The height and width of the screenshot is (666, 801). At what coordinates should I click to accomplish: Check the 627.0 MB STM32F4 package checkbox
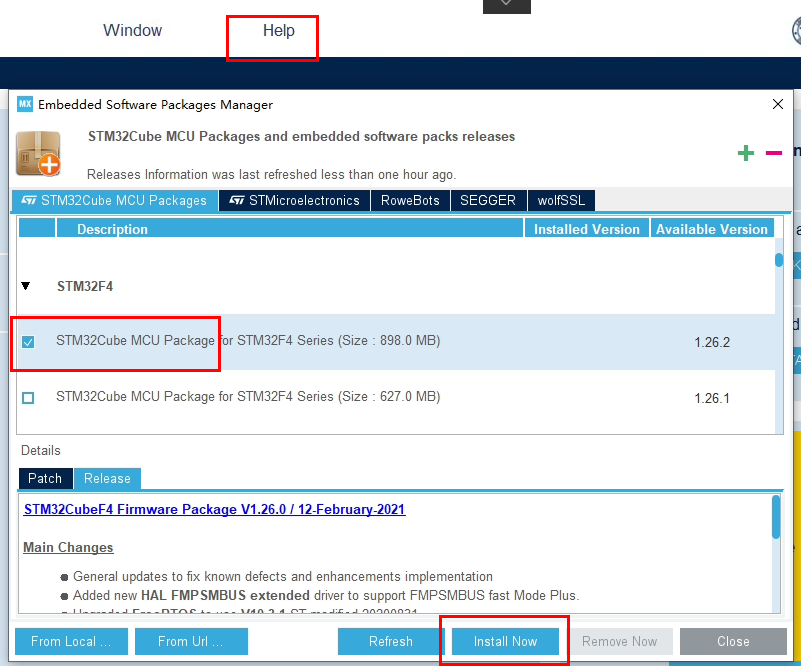tap(28, 397)
